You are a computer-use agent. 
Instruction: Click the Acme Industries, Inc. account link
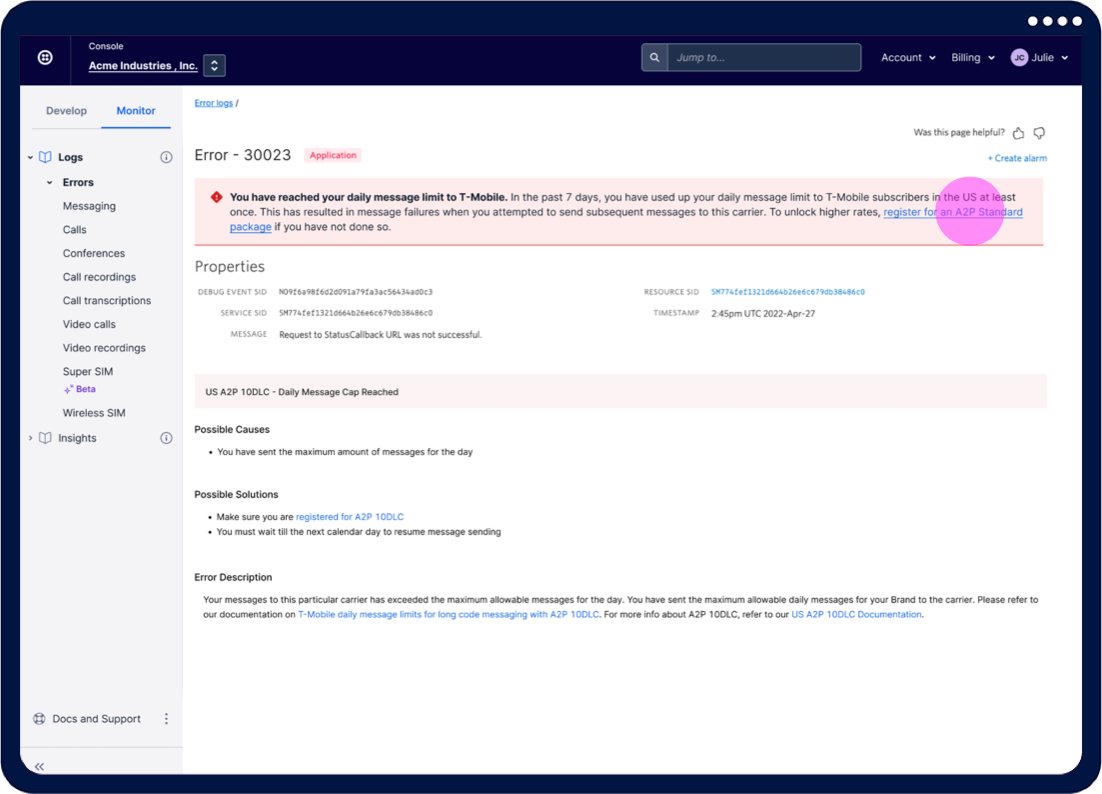click(143, 65)
